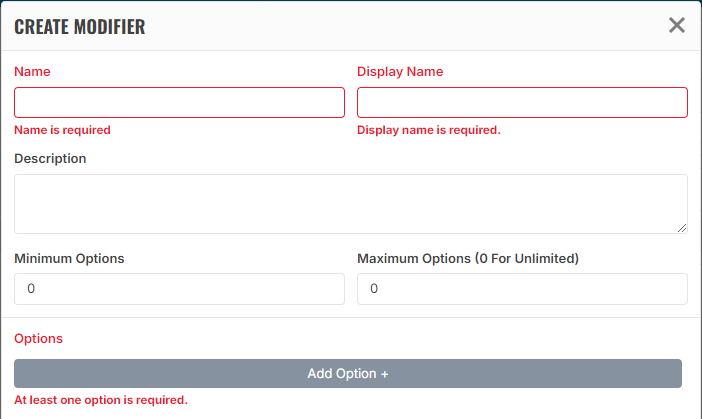Click inside the Description text area
The width and height of the screenshot is (702, 419).
[x=350, y=204]
